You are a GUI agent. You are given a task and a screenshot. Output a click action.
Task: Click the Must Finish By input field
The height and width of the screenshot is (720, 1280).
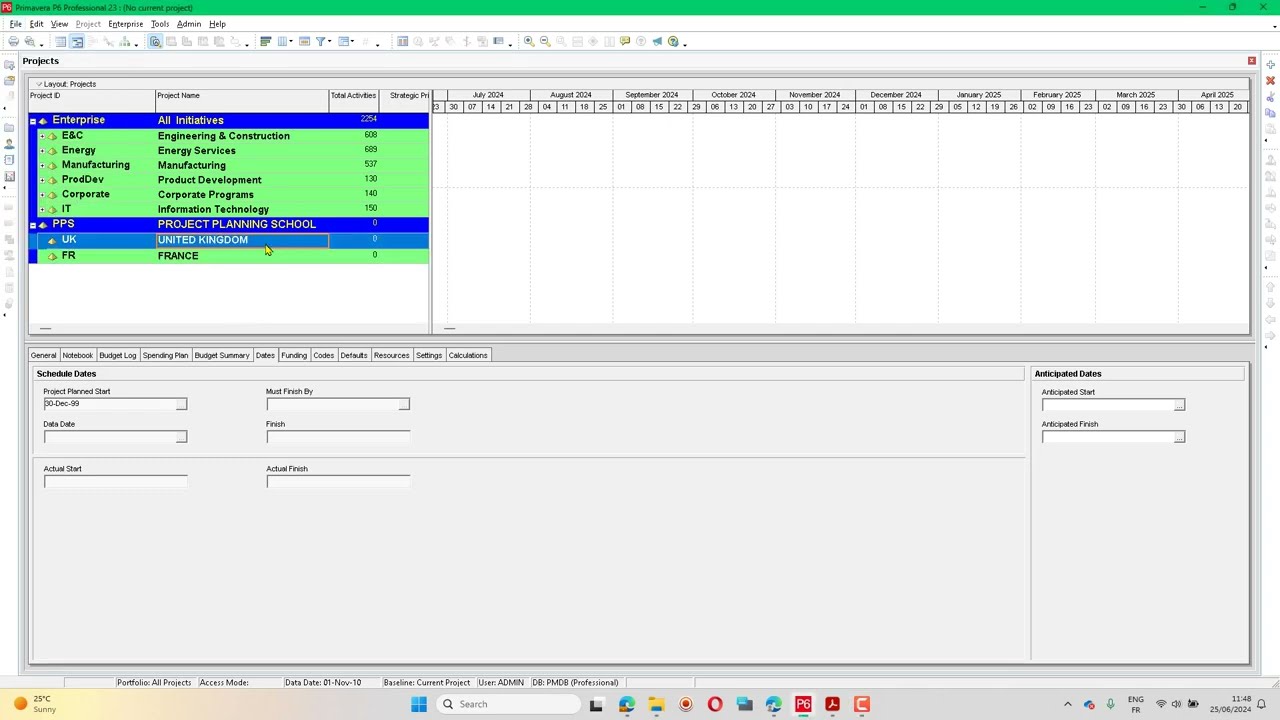click(x=332, y=404)
